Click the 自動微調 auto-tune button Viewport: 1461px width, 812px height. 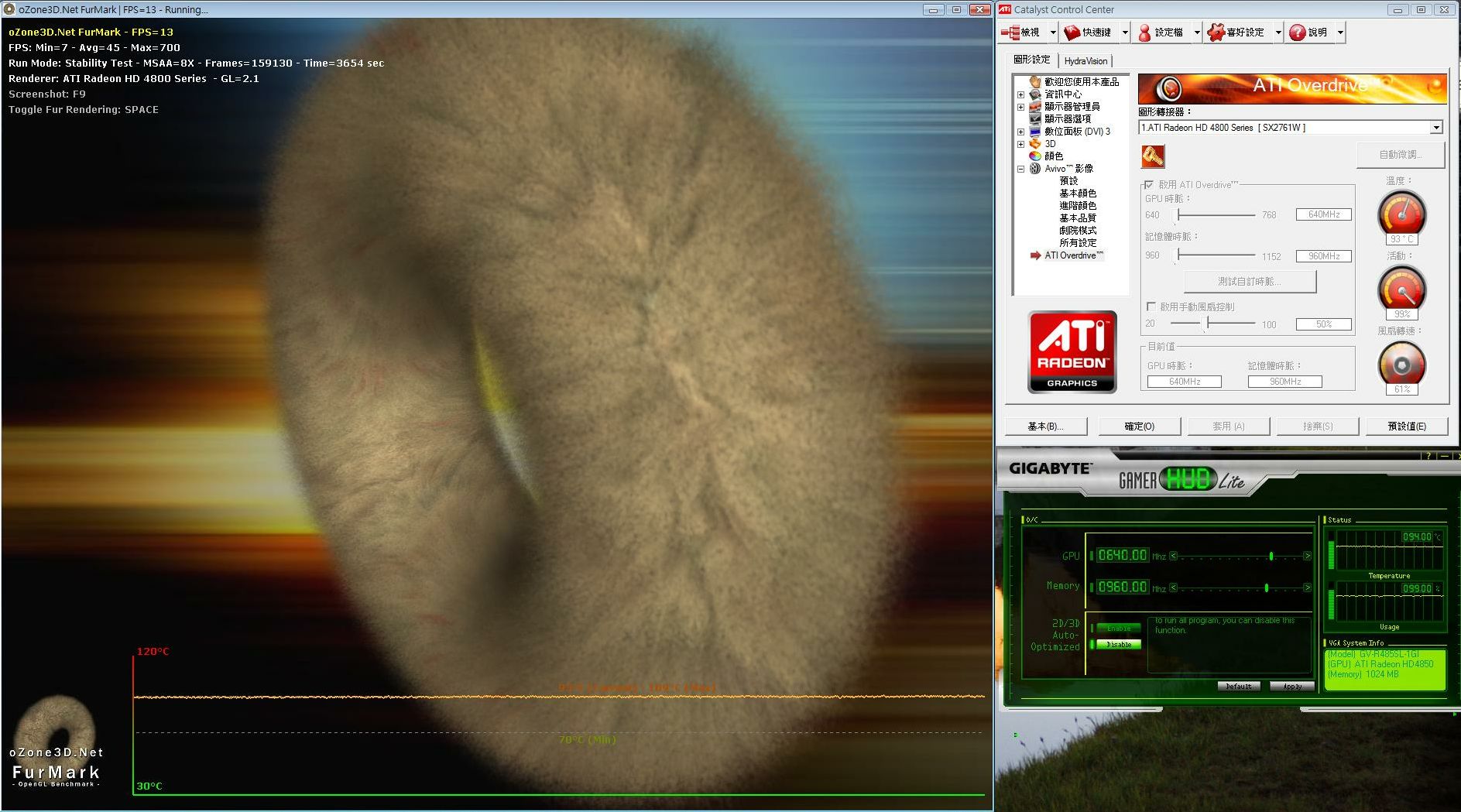pos(1401,155)
